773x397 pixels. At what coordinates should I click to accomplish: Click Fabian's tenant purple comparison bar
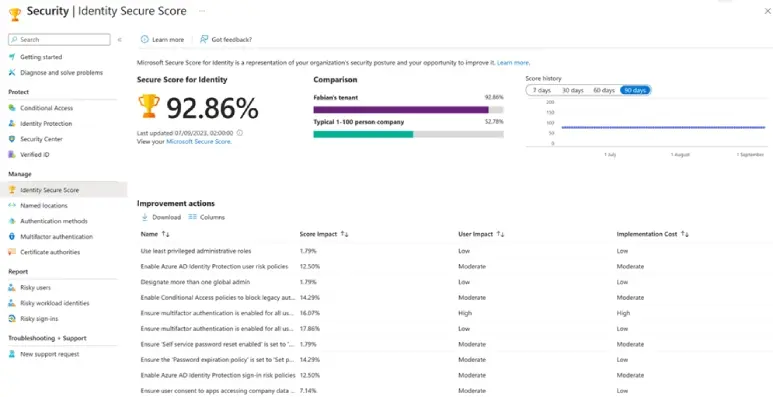pos(401,110)
